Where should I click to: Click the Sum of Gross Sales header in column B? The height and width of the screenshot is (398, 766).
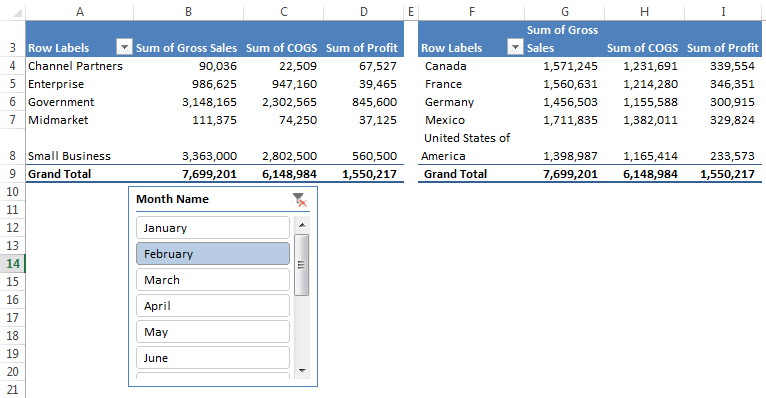[187, 48]
